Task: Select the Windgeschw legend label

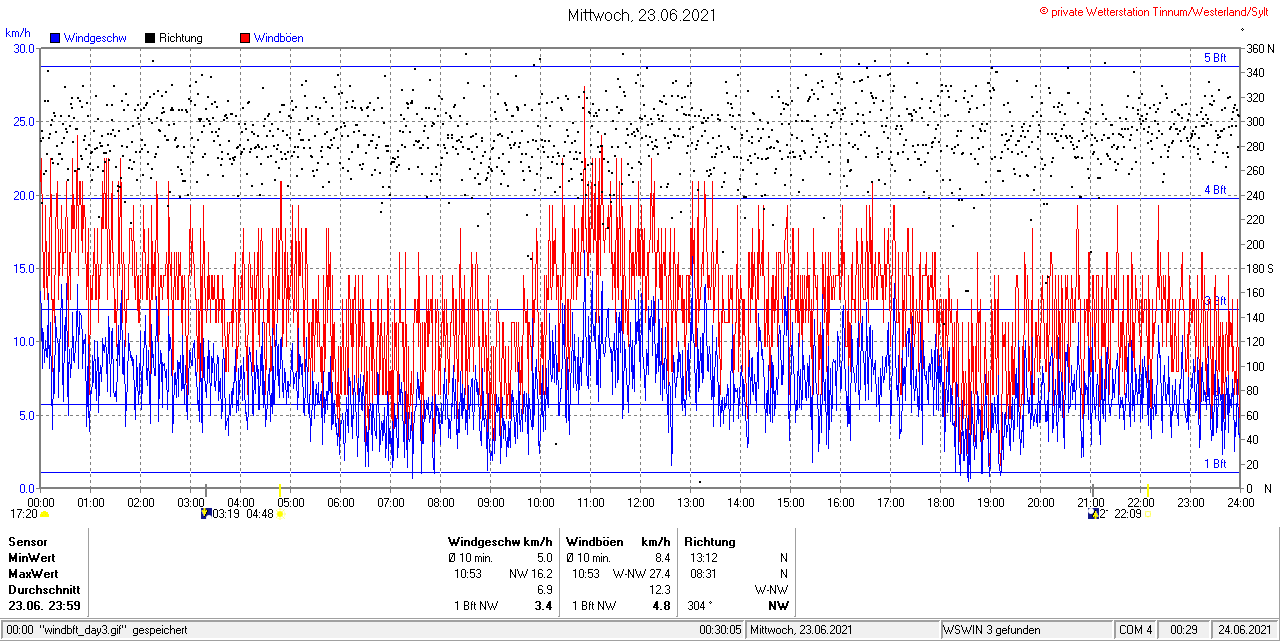Action: coord(94,38)
